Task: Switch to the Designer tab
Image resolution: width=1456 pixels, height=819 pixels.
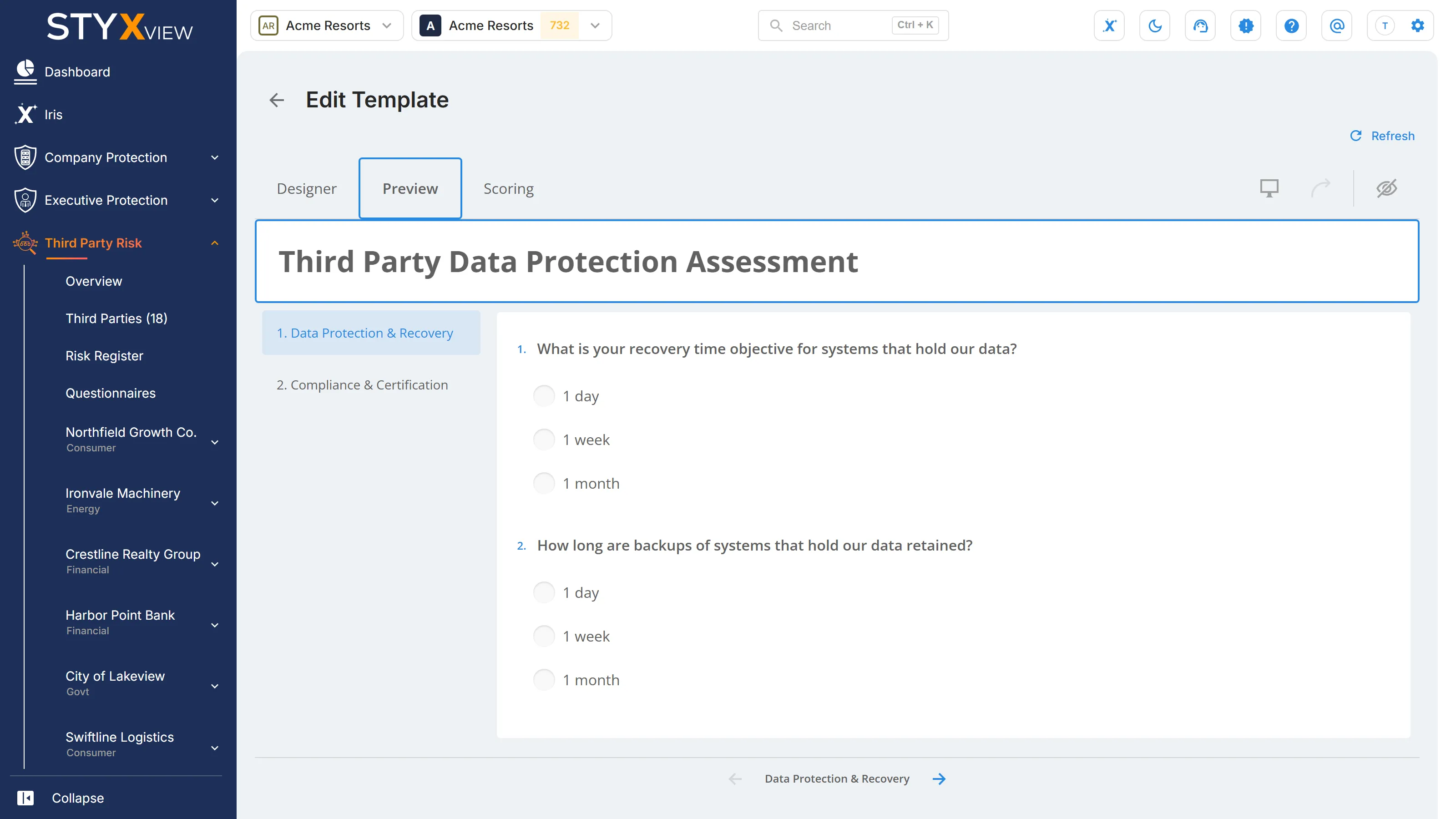Action: point(306,189)
